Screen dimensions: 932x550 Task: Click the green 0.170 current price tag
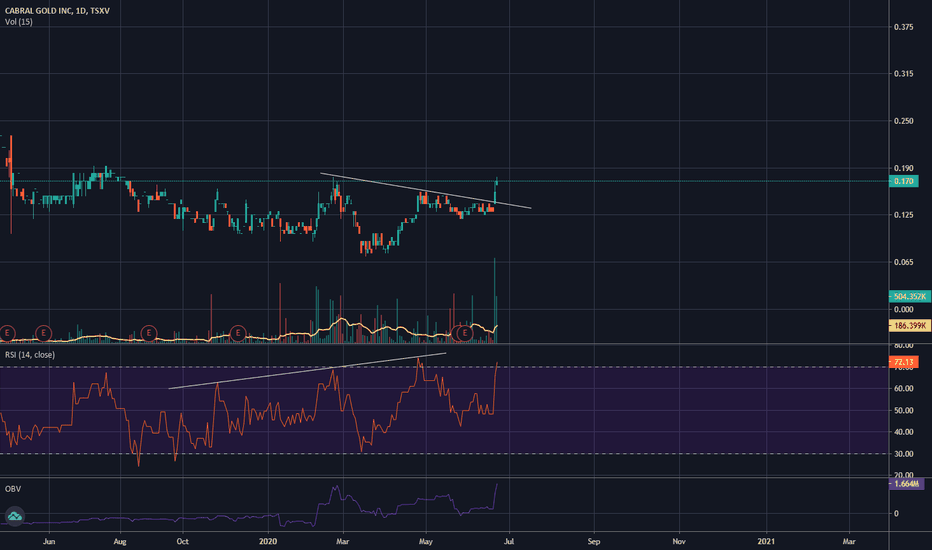click(x=903, y=181)
